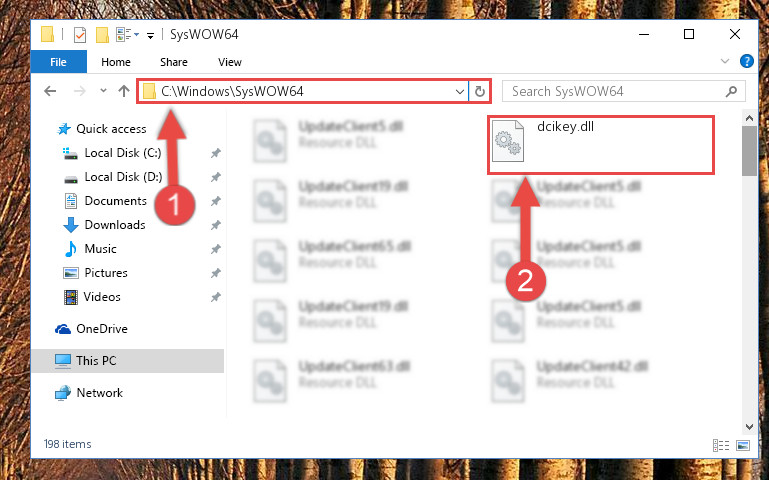Click the vertical scrollbar thumb
769x480 pixels.
(749, 151)
